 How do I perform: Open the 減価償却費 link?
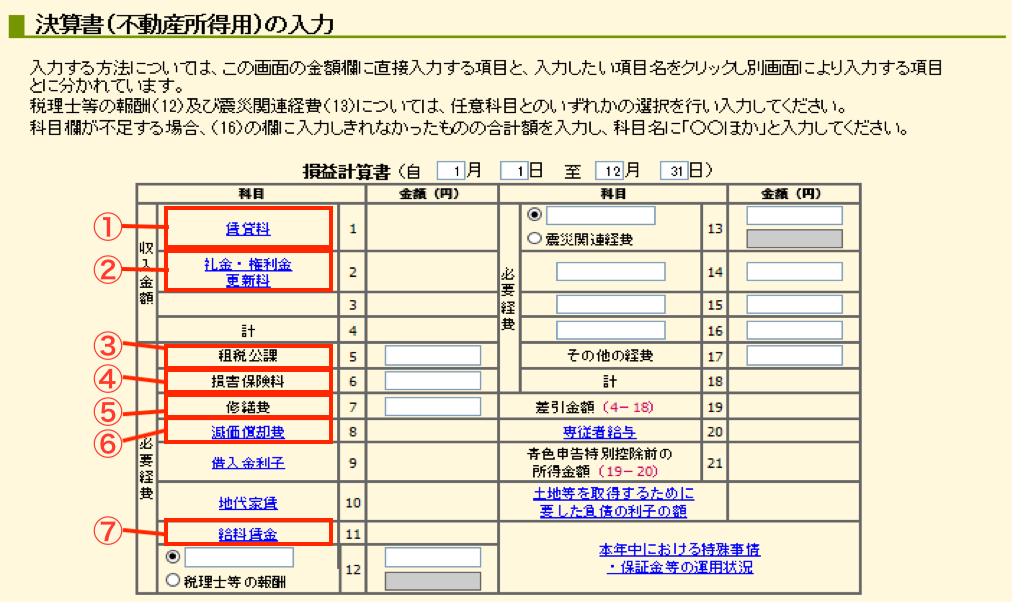[x=248, y=432]
